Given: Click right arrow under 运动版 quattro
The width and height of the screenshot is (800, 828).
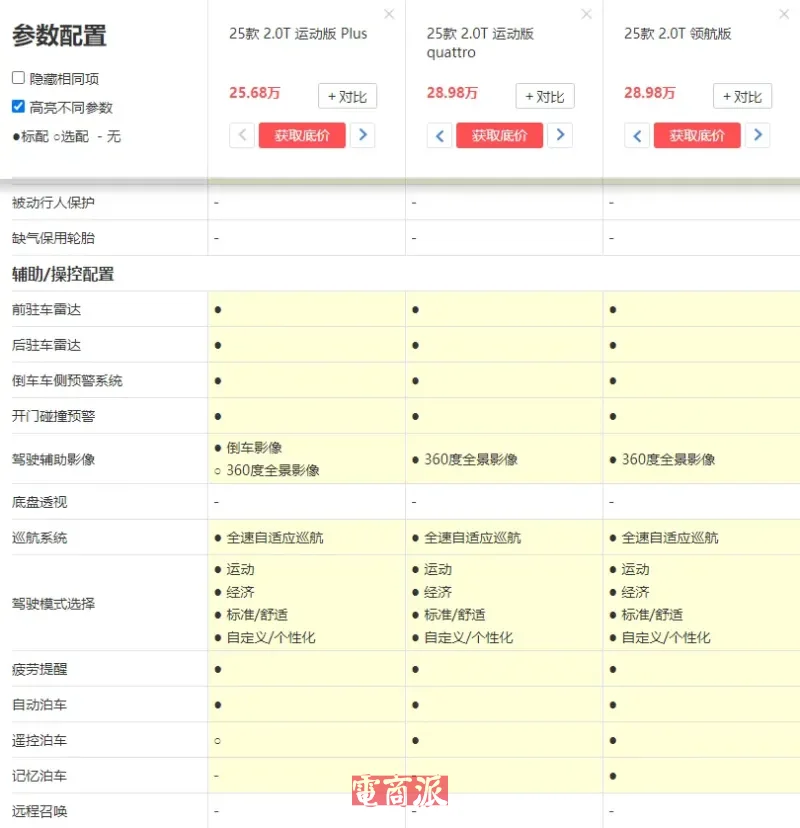Looking at the screenshot, I should coord(560,135).
